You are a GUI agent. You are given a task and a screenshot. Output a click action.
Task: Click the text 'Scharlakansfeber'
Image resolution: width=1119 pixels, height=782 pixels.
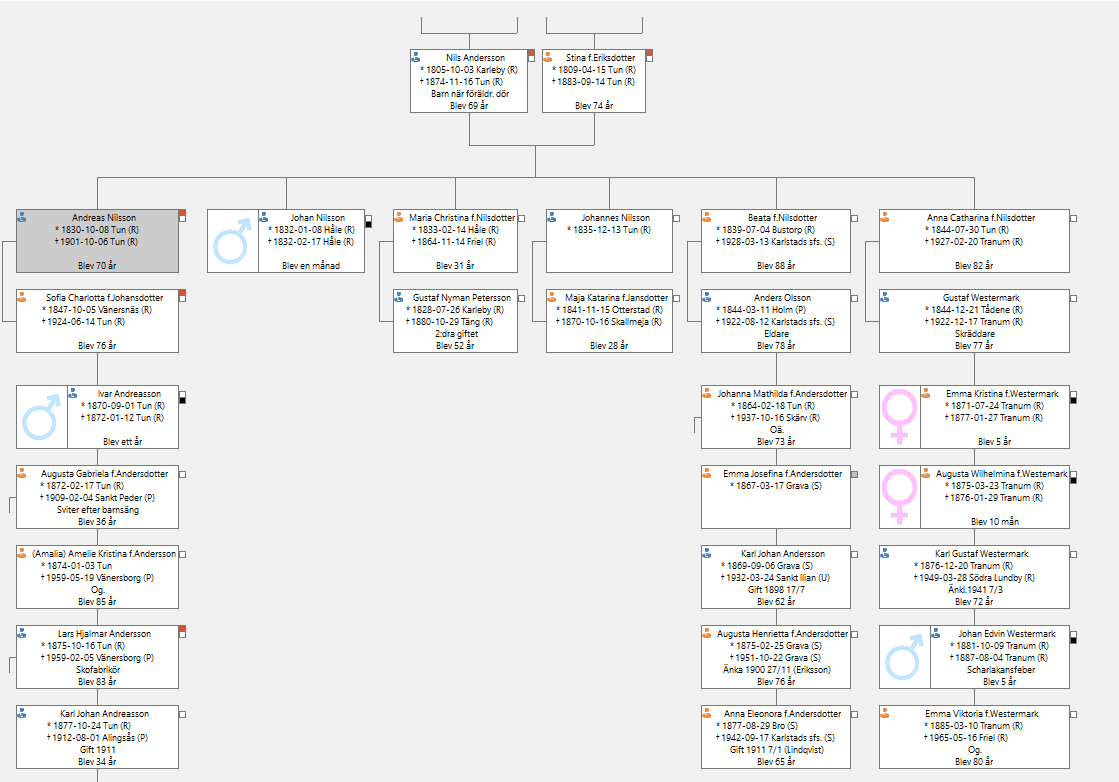(1001, 669)
